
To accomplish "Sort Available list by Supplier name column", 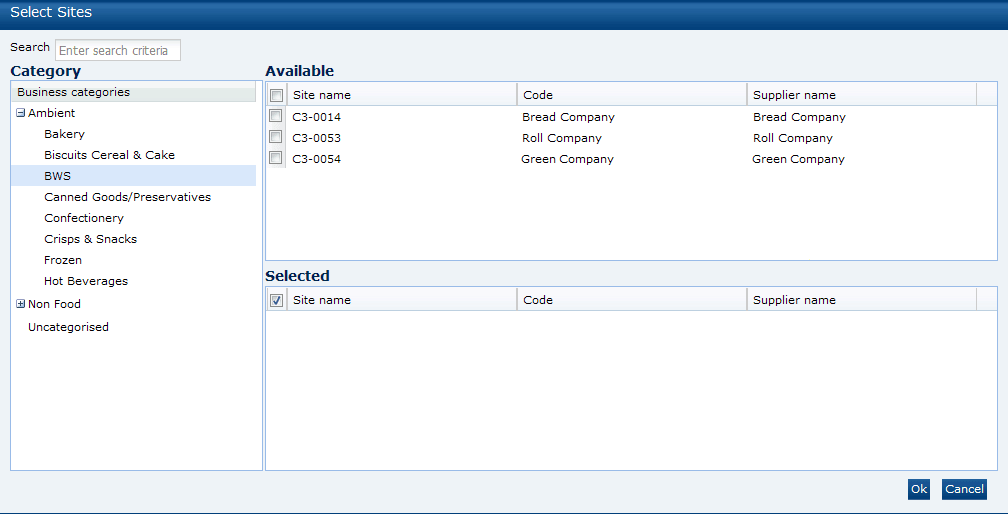I will (861, 94).
